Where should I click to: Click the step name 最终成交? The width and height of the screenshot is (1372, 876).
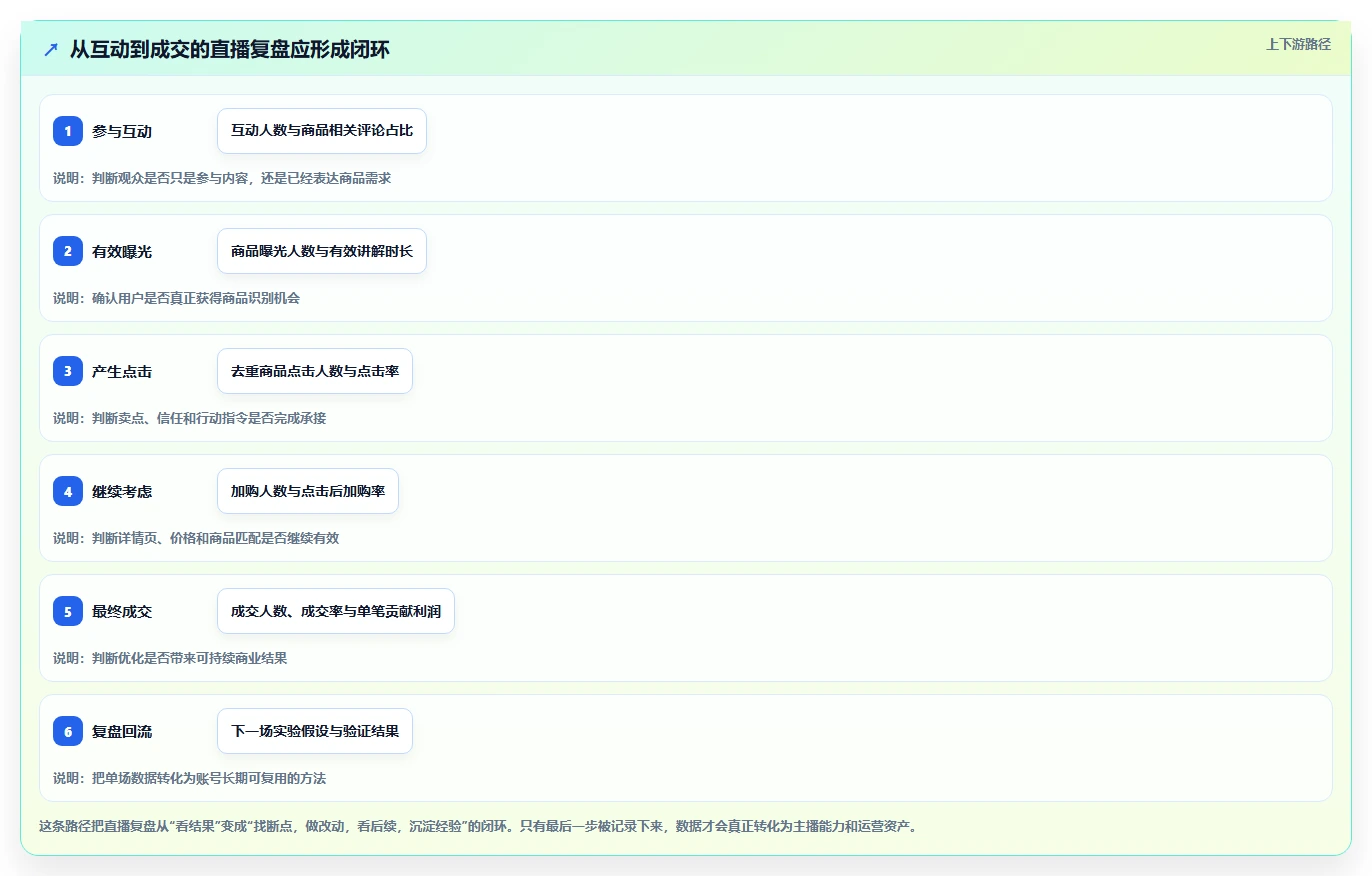tap(122, 612)
